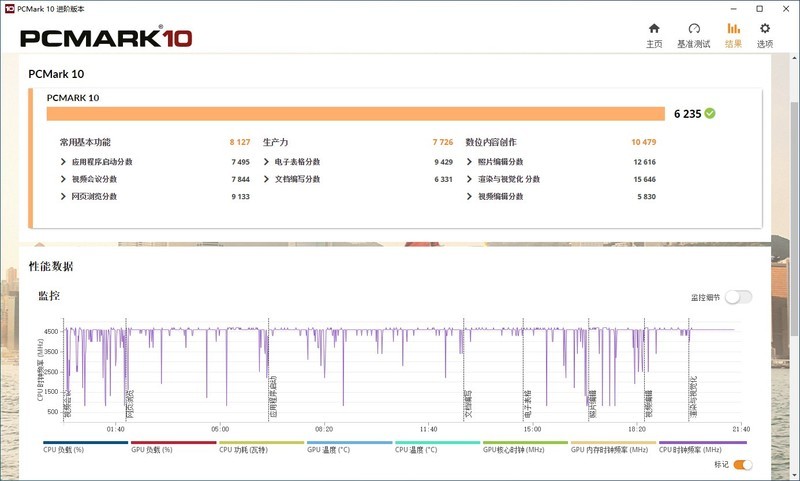Click the green score validation checkmark
800x481 pixels.
[710, 113]
